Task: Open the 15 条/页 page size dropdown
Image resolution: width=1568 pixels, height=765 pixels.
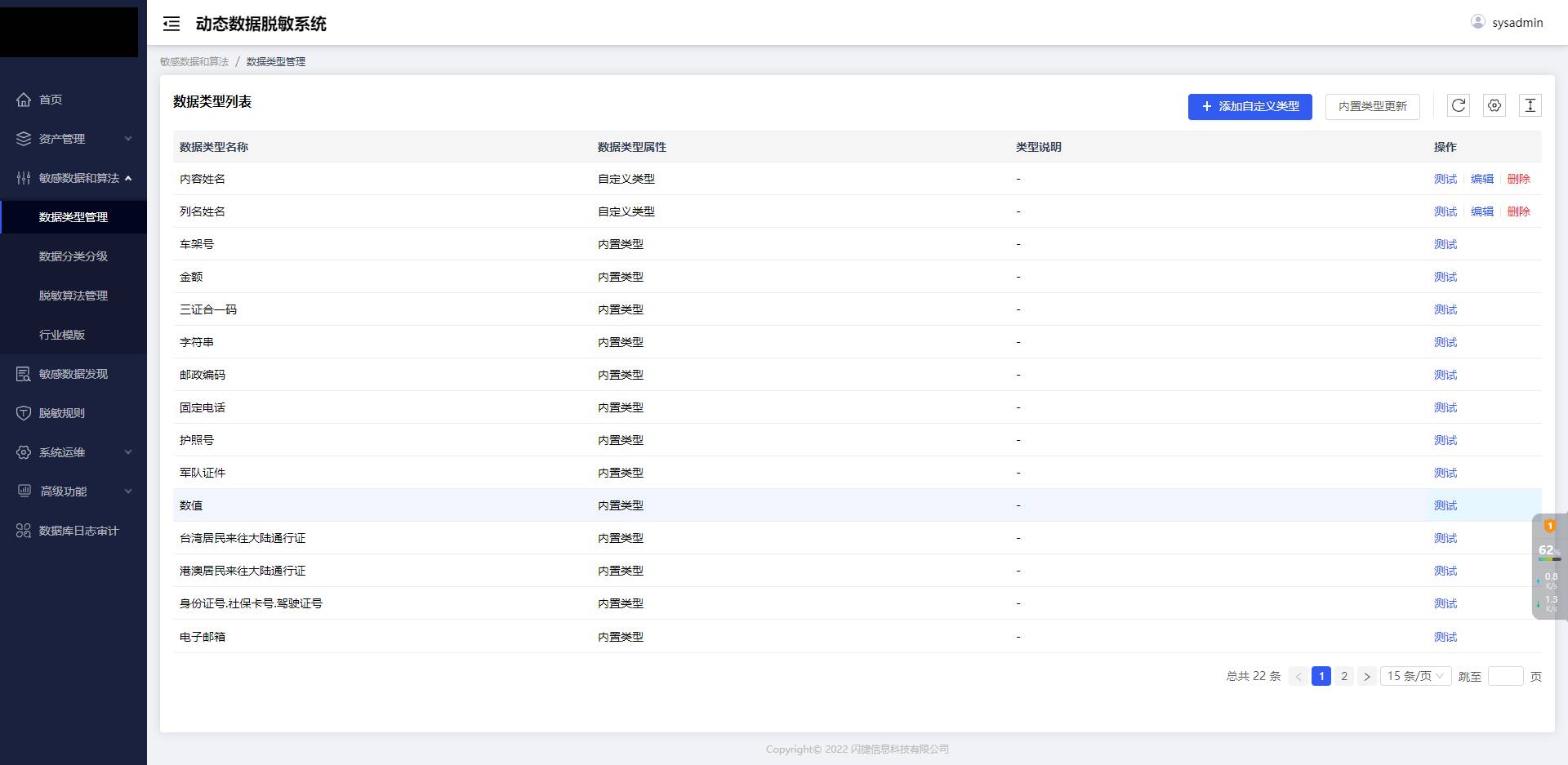Action: pyautogui.click(x=1416, y=676)
